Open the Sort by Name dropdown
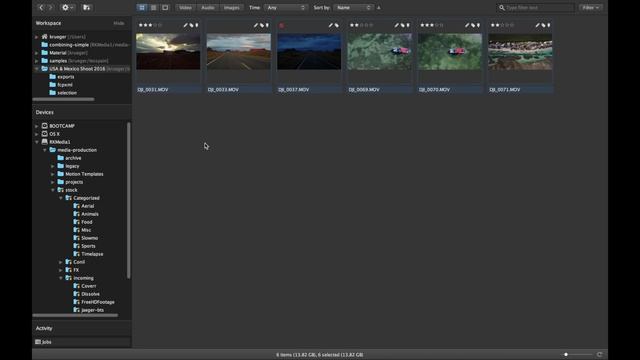 pyautogui.click(x=353, y=8)
